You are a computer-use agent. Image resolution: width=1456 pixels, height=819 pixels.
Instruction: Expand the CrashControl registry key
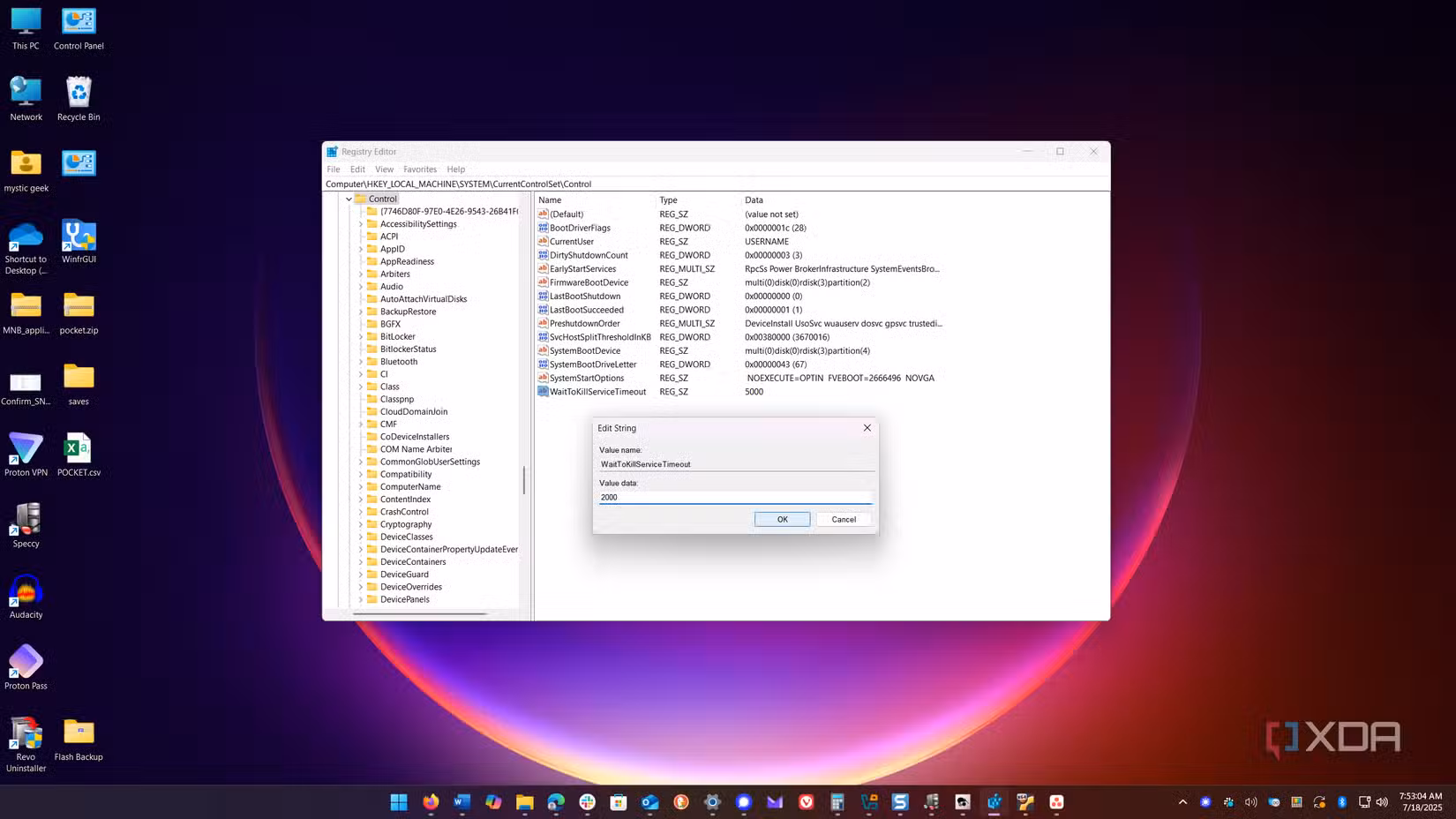362,512
